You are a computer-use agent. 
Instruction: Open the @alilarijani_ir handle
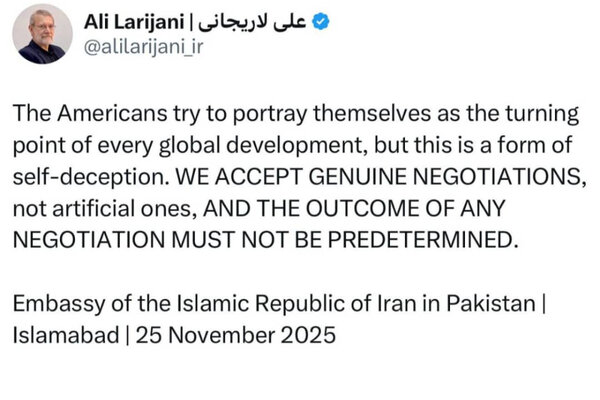tap(143, 47)
